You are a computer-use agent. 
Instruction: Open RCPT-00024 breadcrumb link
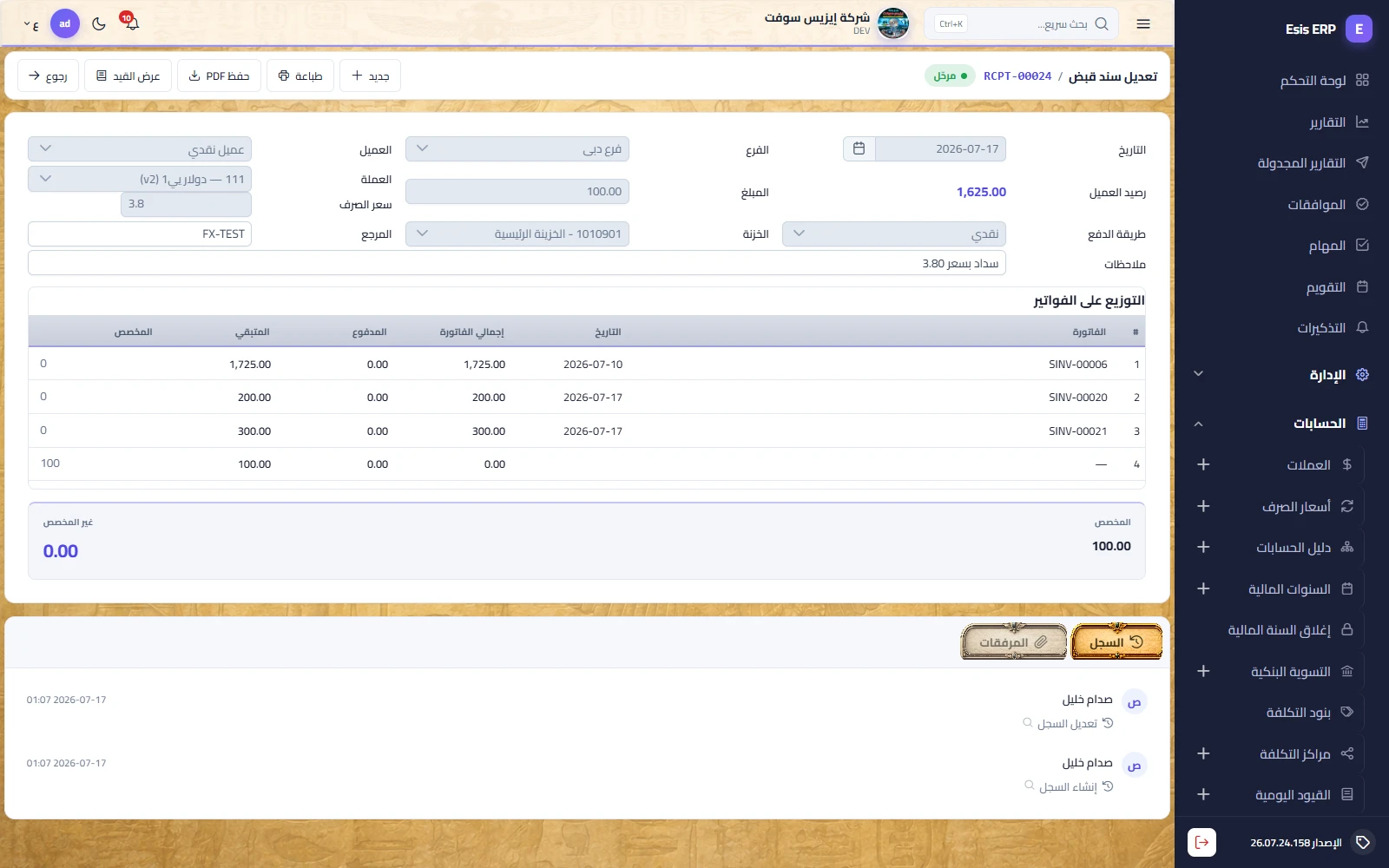(1017, 76)
